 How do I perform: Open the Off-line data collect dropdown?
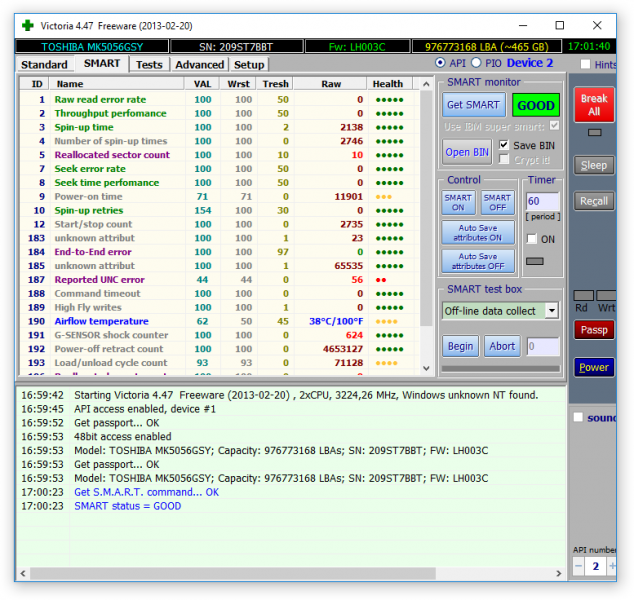pyautogui.click(x=552, y=311)
